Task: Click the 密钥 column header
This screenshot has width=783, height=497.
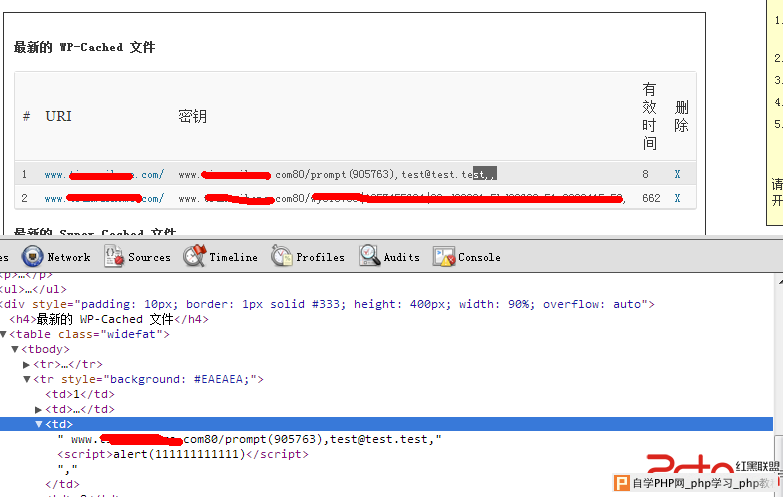Action: 192,116
